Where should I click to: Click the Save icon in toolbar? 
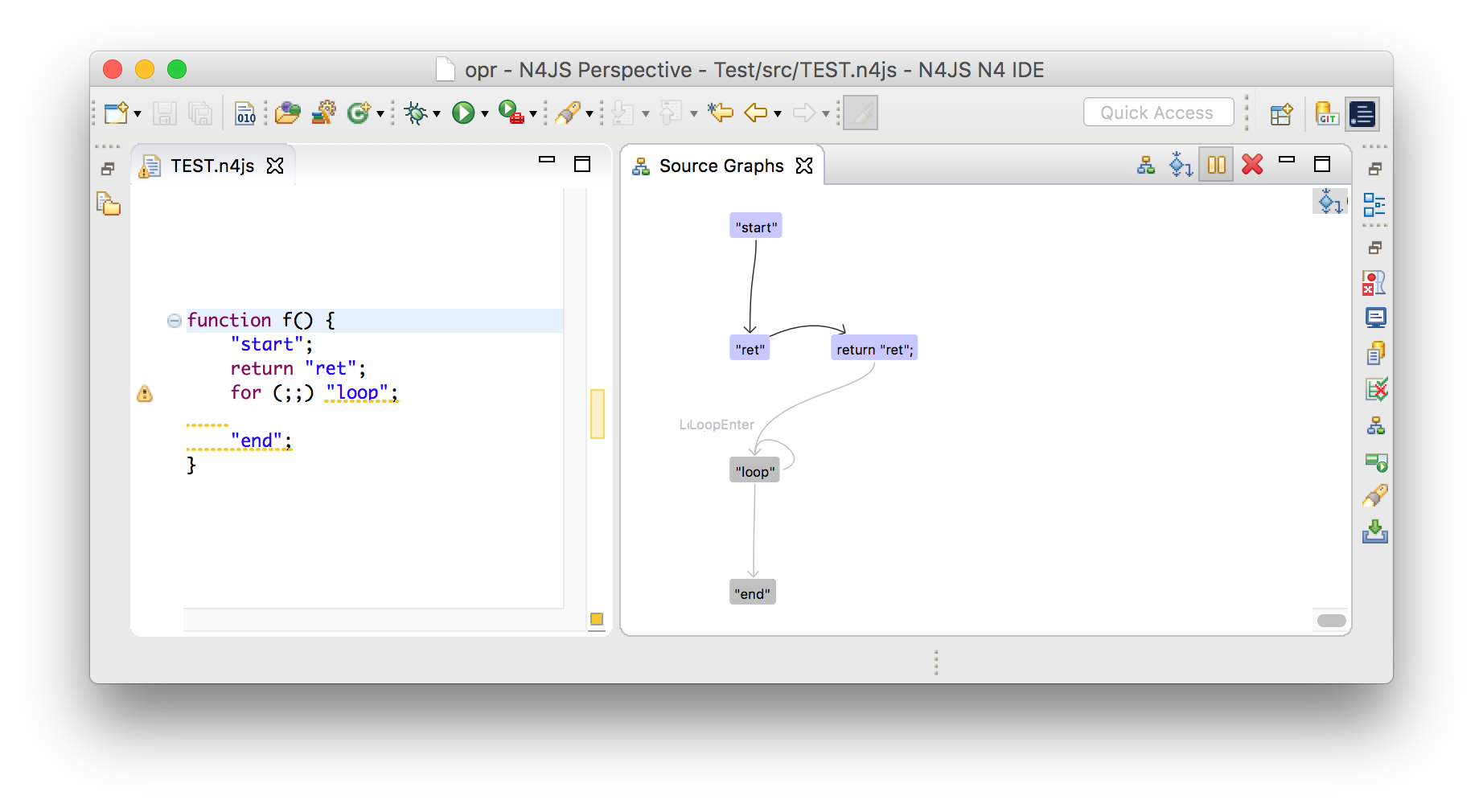point(165,113)
